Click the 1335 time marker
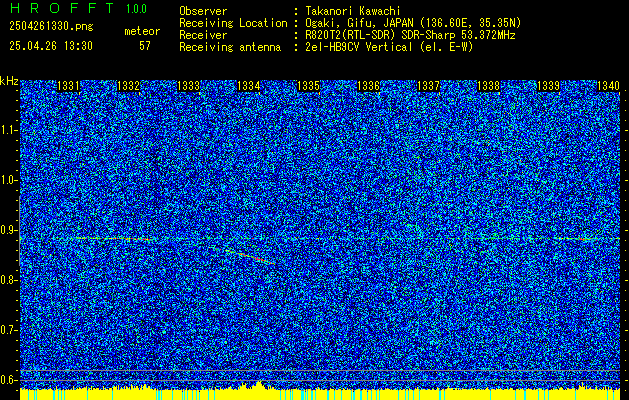 [308, 86]
